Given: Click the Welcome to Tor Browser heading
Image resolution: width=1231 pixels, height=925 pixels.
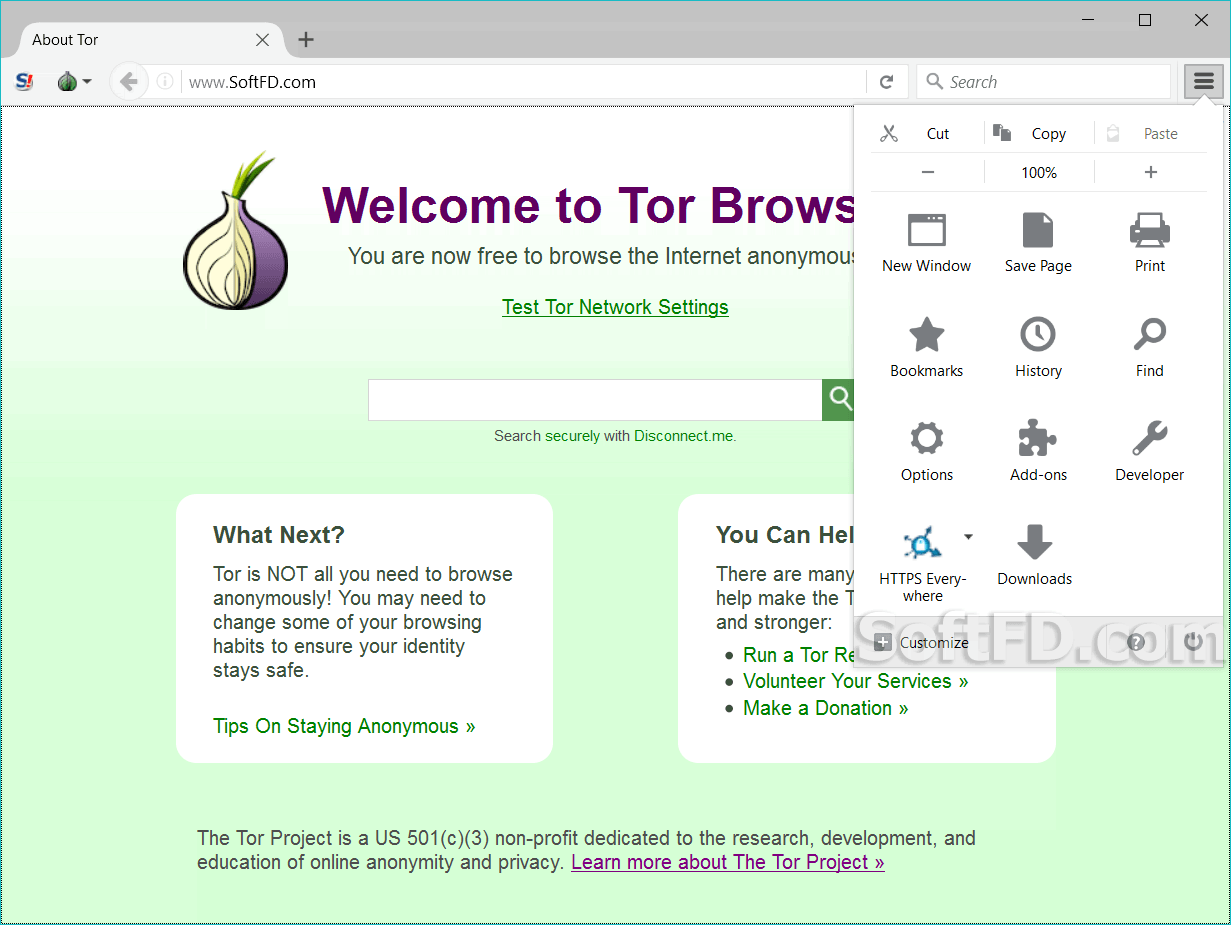Looking at the screenshot, I should 588,205.
